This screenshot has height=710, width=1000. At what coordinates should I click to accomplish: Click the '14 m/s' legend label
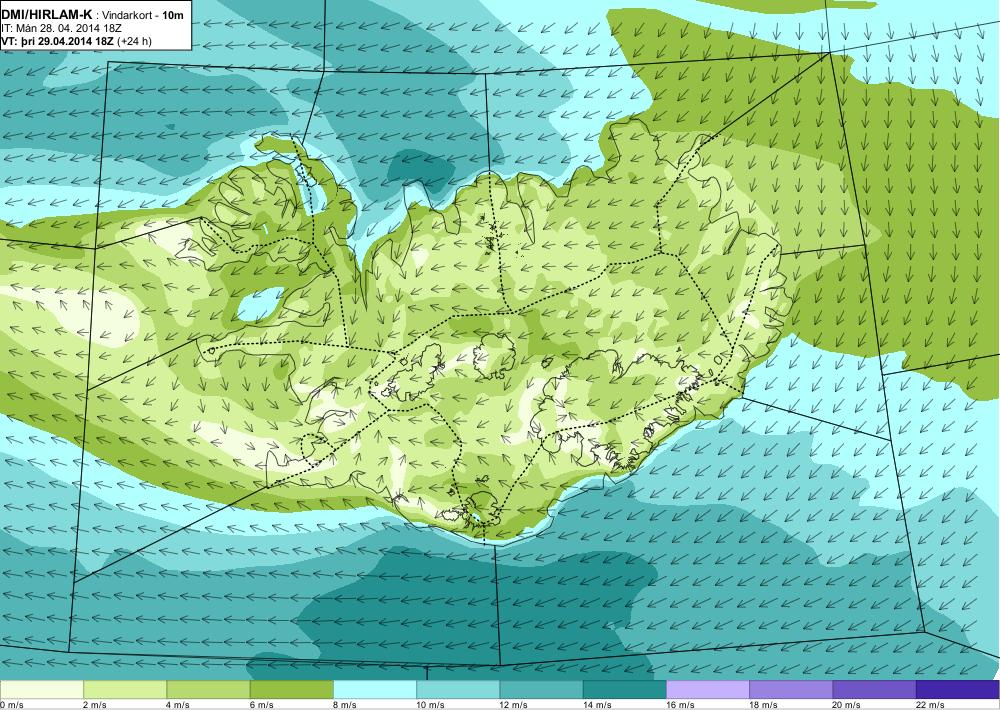point(597,705)
